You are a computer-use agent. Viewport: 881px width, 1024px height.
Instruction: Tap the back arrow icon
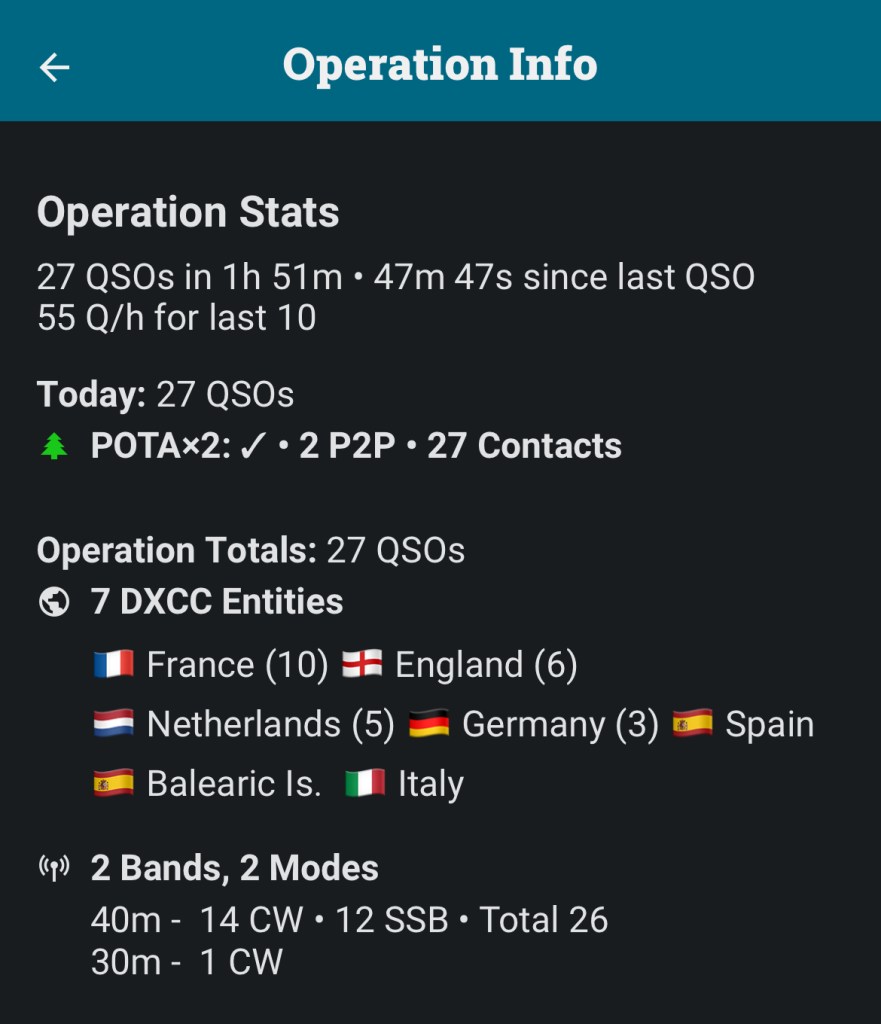pyautogui.click(x=54, y=67)
